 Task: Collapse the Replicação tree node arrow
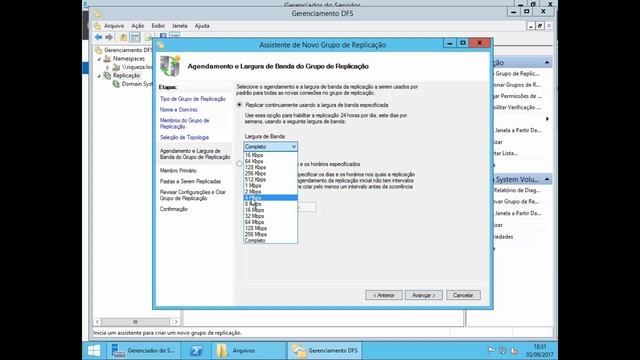pos(99,76)
